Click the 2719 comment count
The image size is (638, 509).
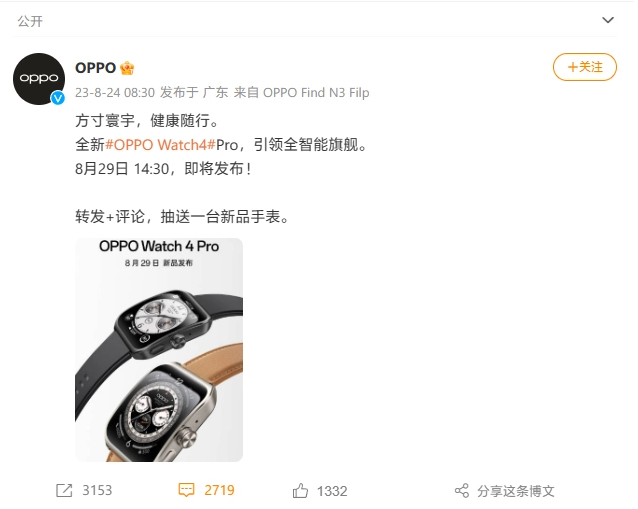pos(219,490)
